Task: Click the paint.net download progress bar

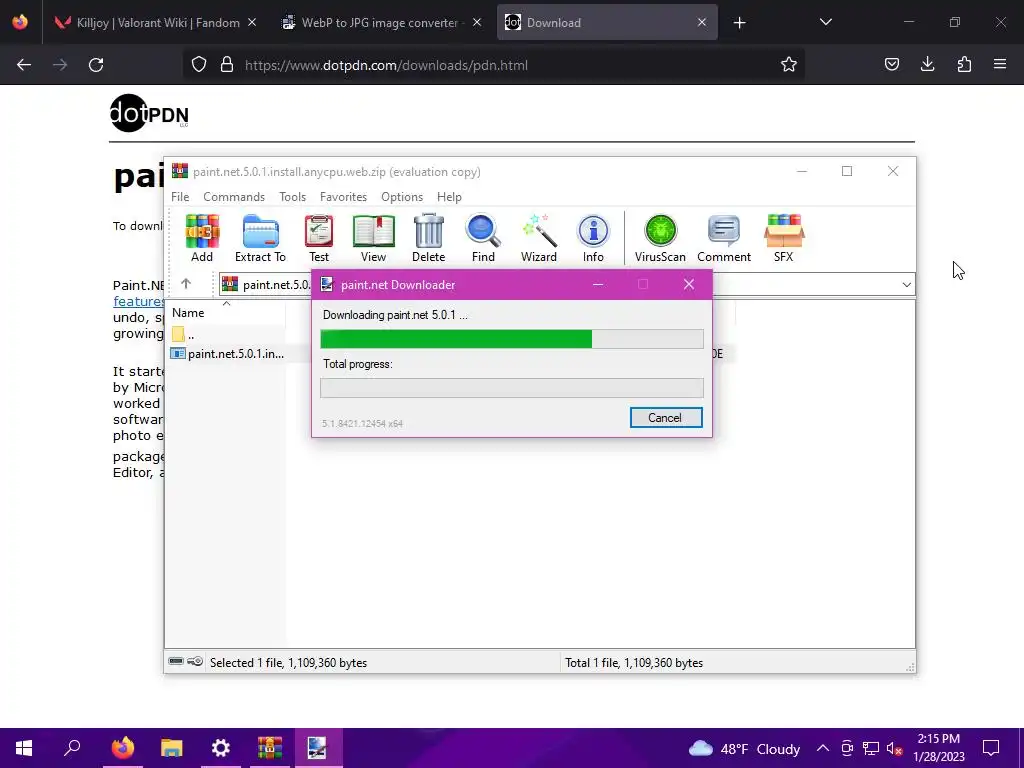Action: coord(512,339)
